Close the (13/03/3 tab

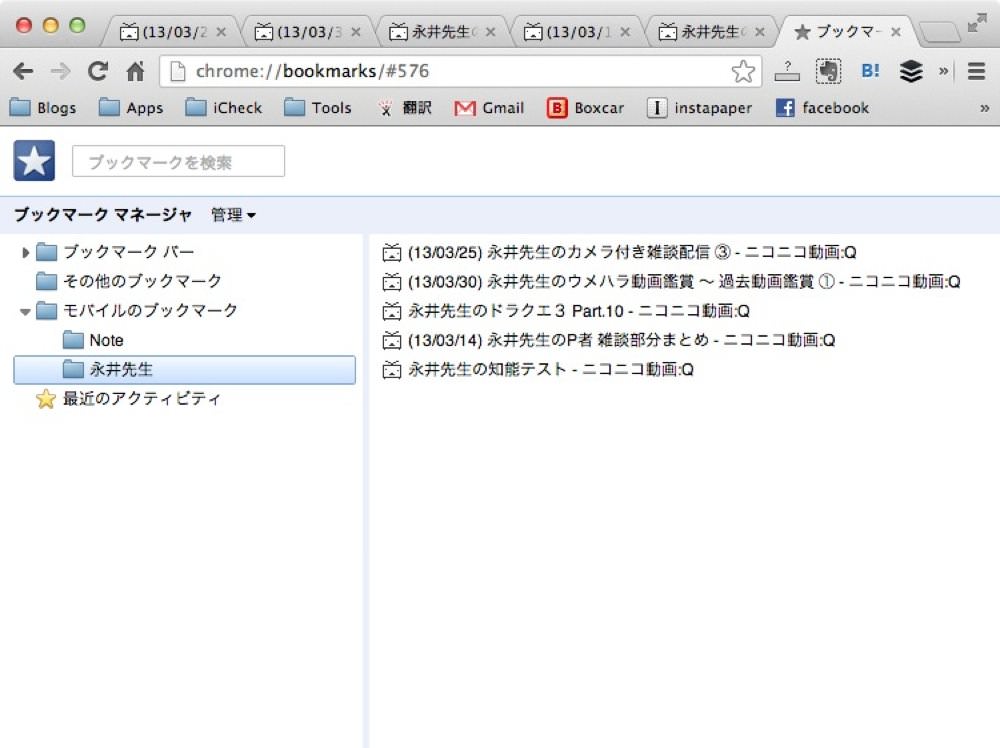point(356,32)
